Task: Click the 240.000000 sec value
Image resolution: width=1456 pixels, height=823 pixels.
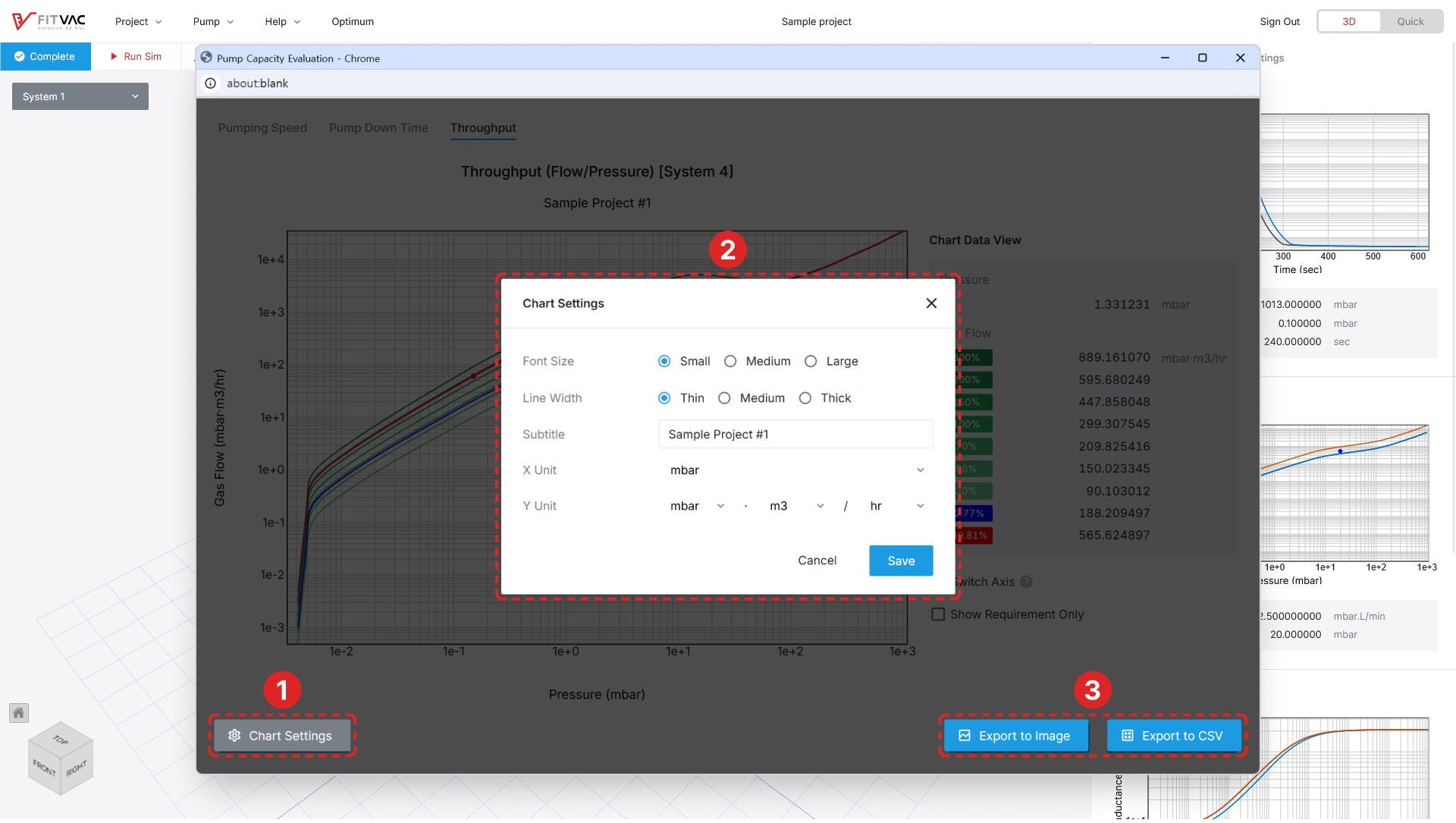Action: coord(1292,342)
